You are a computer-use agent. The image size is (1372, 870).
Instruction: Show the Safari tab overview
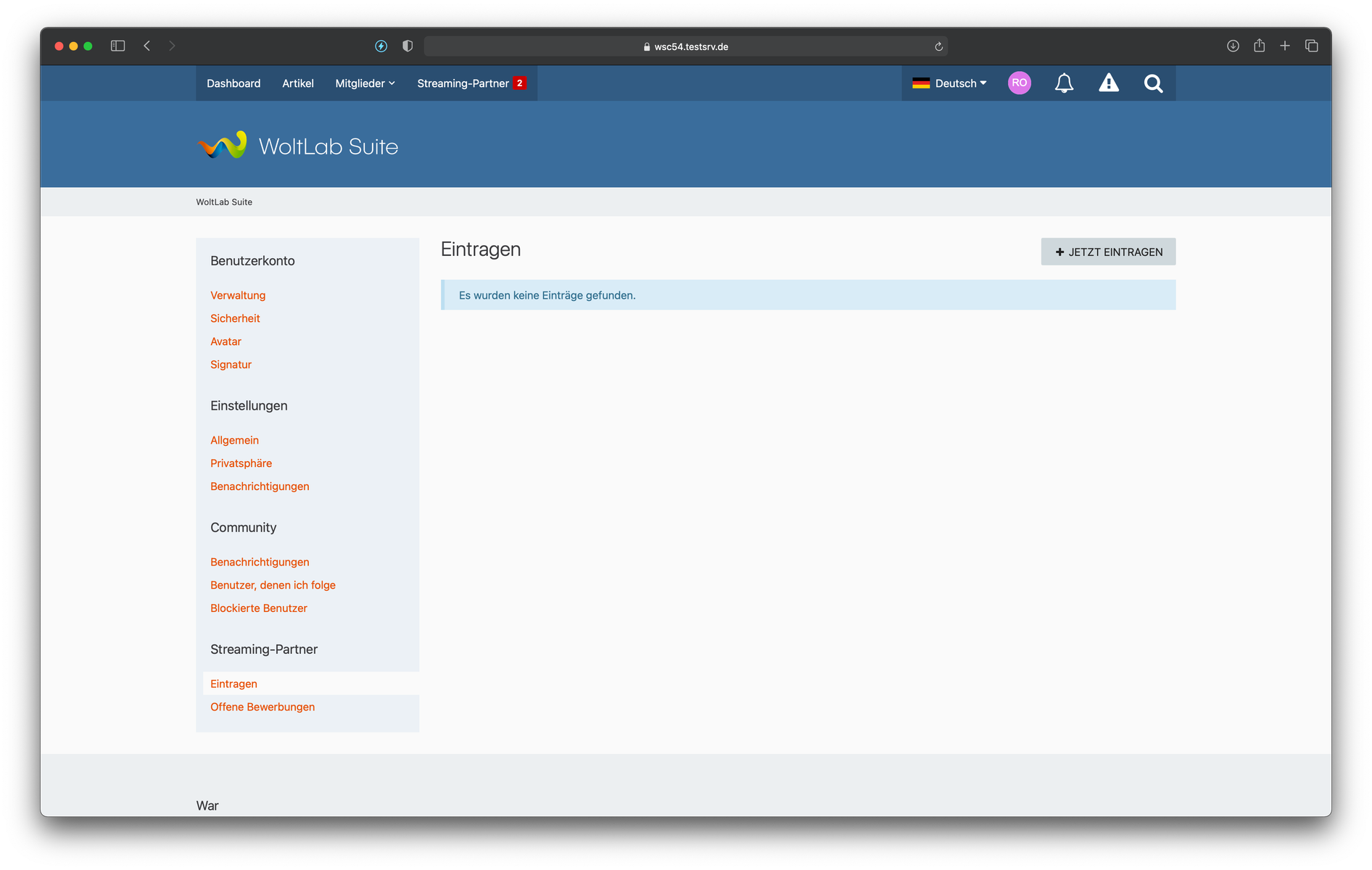(x=1311, y=46)
